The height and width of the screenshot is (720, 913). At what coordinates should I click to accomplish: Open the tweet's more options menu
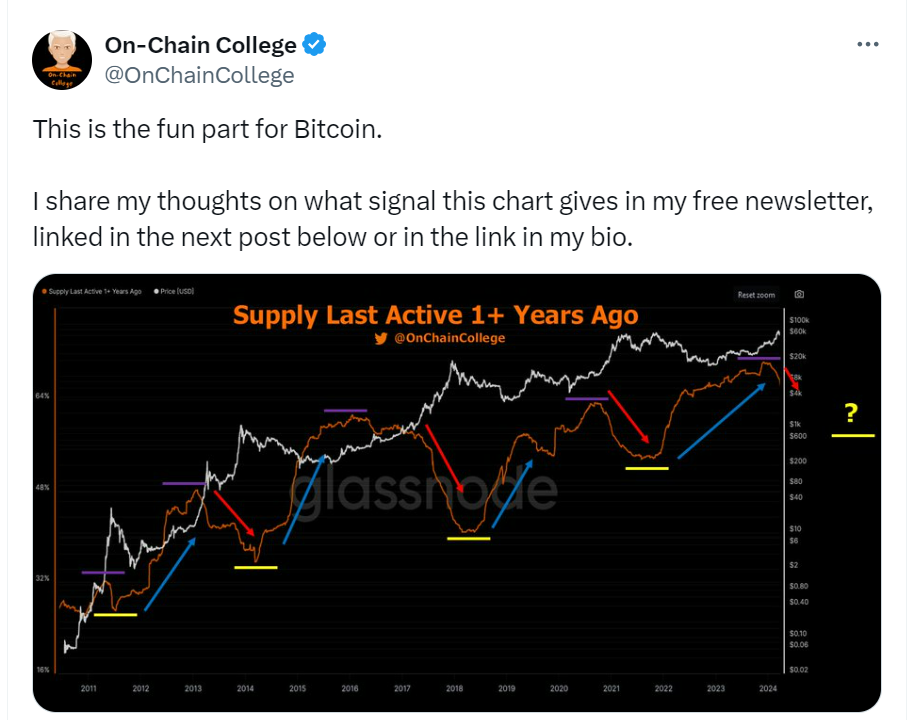click(x=868, y=45)
